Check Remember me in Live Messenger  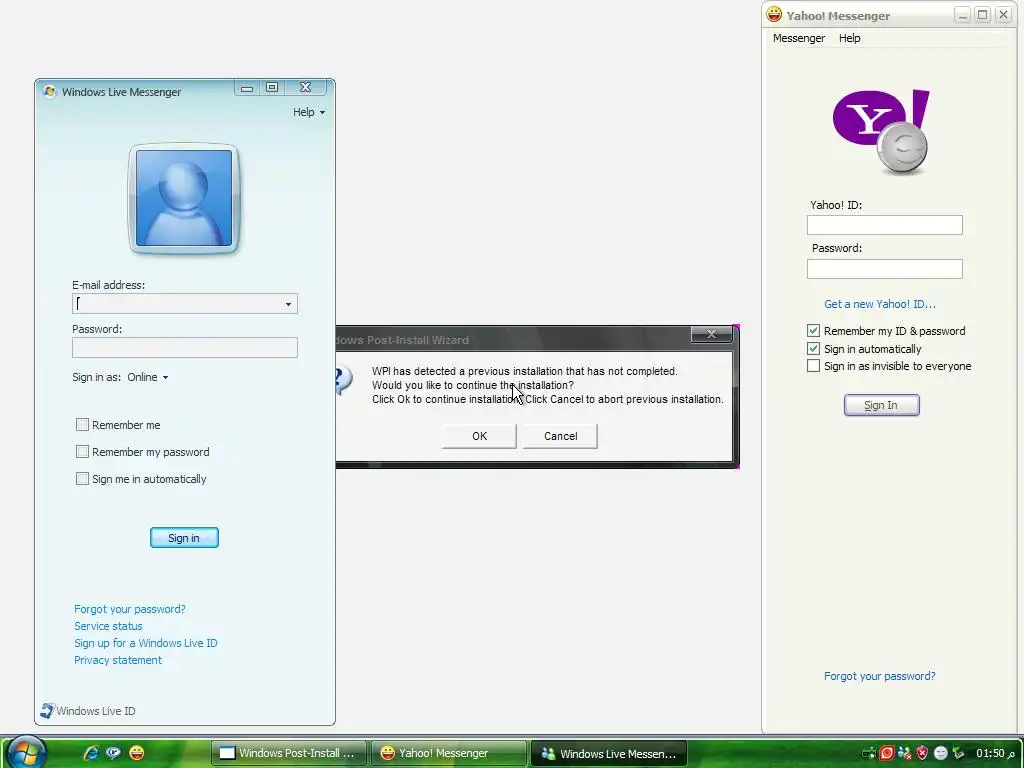click(82, 424)
